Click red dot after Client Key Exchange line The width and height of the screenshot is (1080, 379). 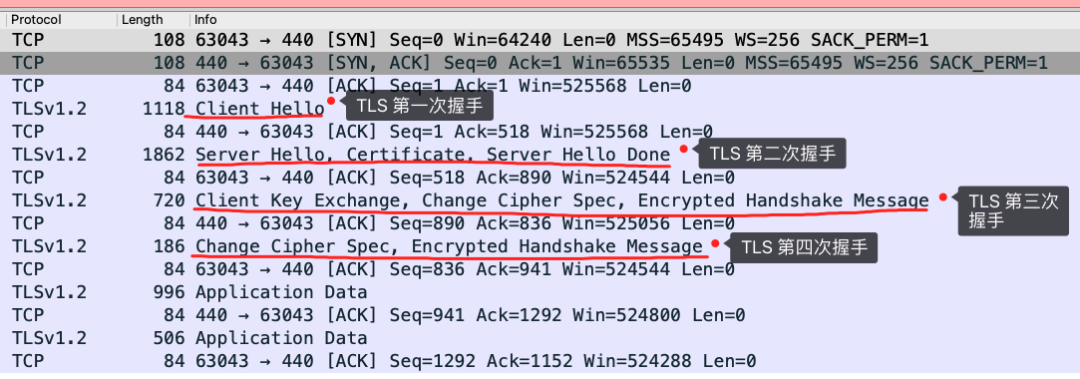pyautogui.click(x=942, y=196)
